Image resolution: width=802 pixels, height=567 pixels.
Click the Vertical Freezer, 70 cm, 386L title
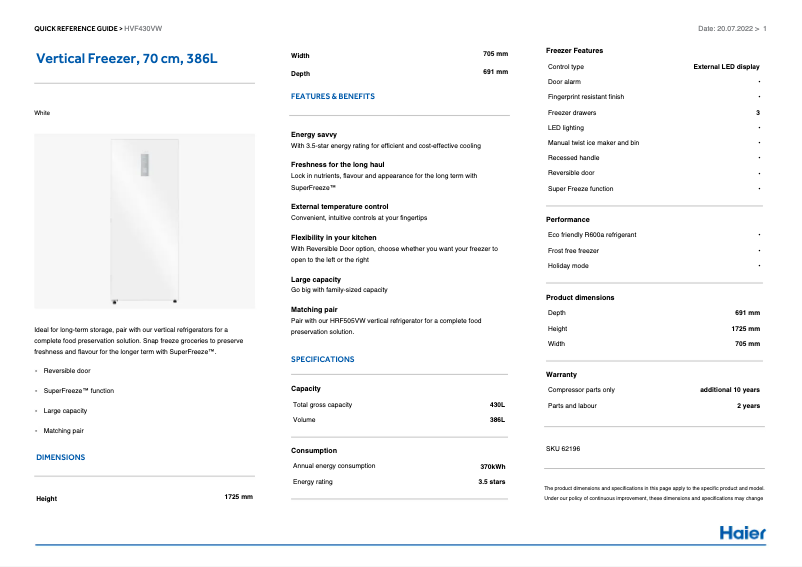click(126, 59)
